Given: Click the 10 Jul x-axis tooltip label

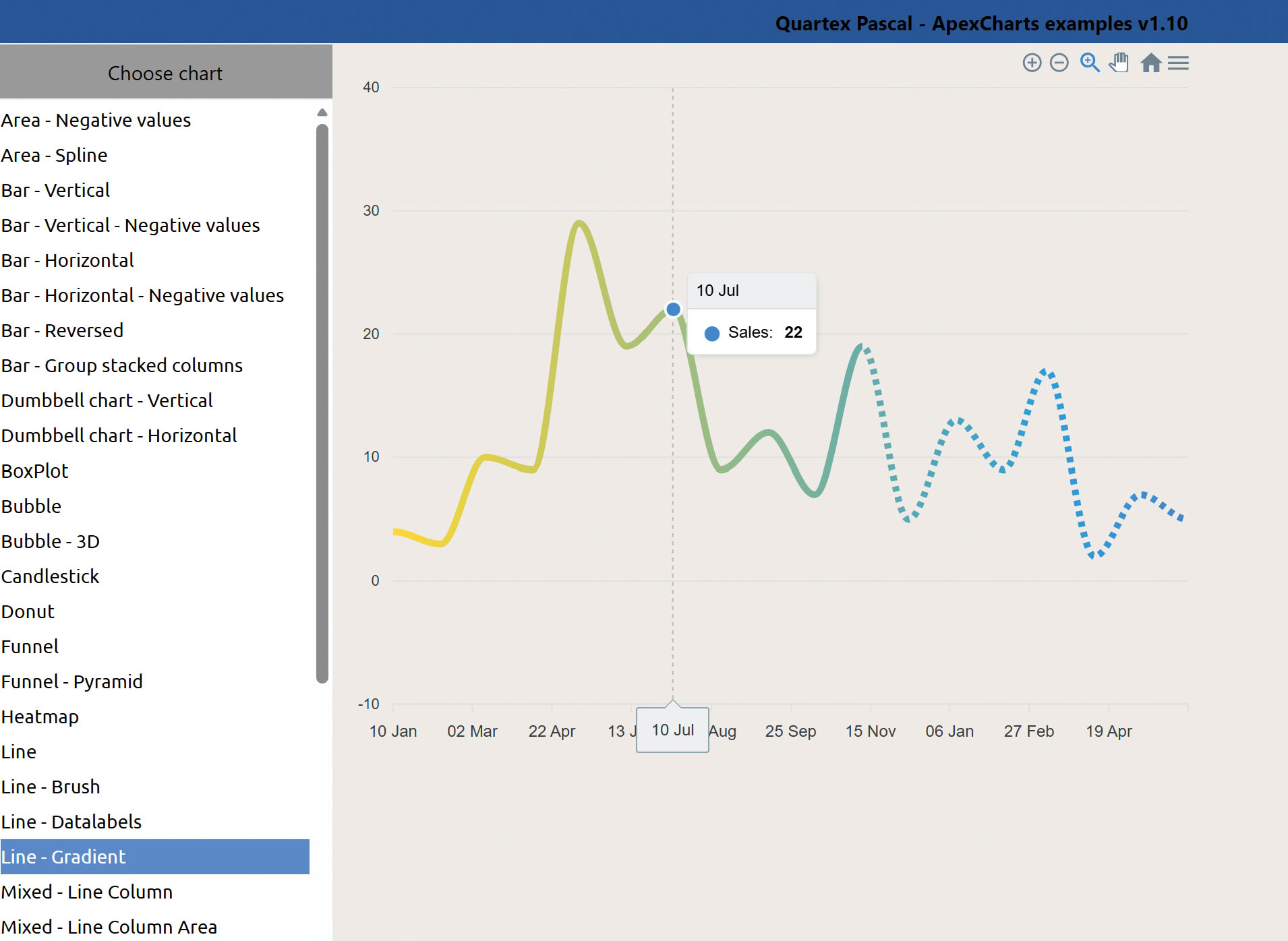Looking at the screenshot, I should (672, 730).
